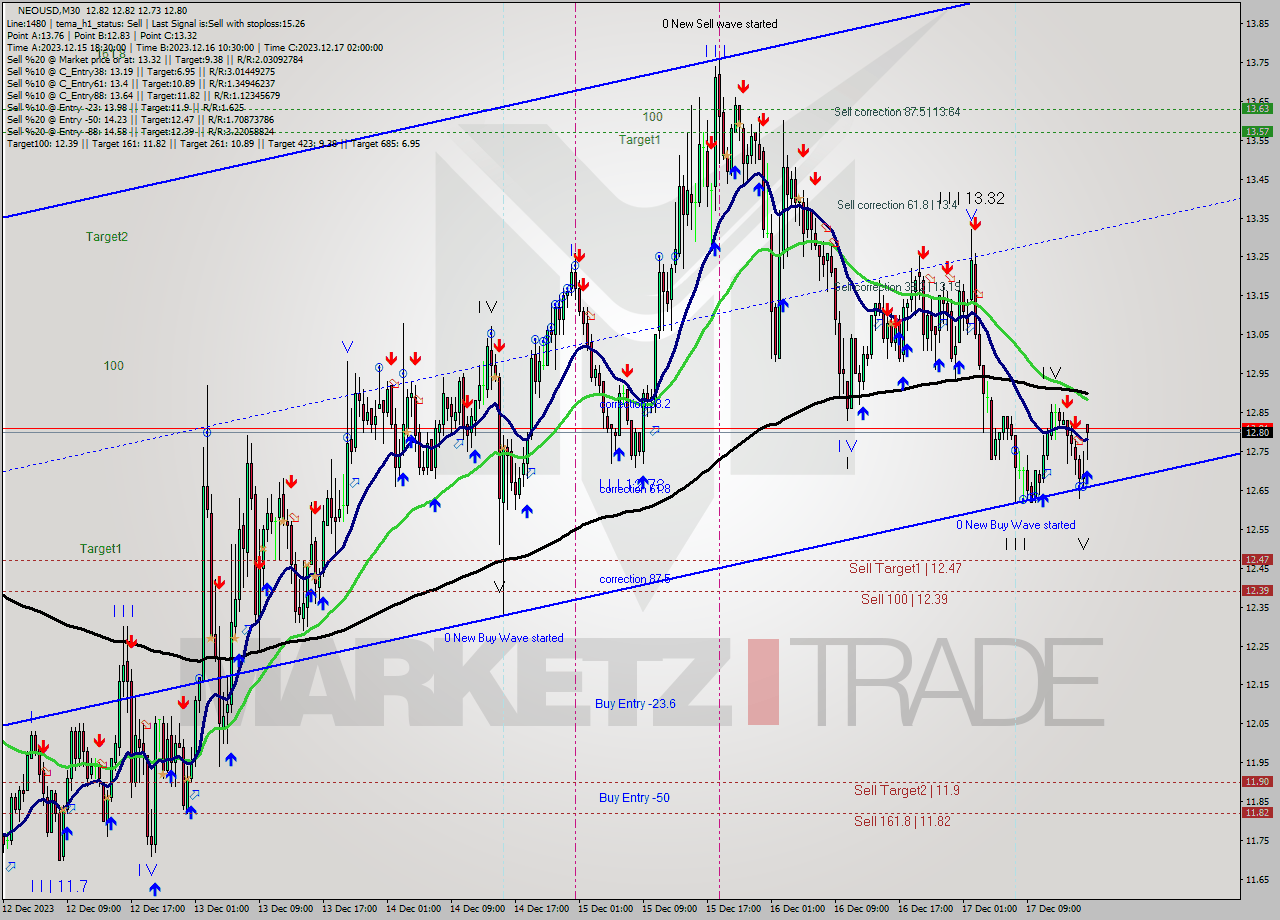Select the 'Buy Entry -50' label
Screen dimensions: 1280x920
pyautogui.click(x=634, y=798)
